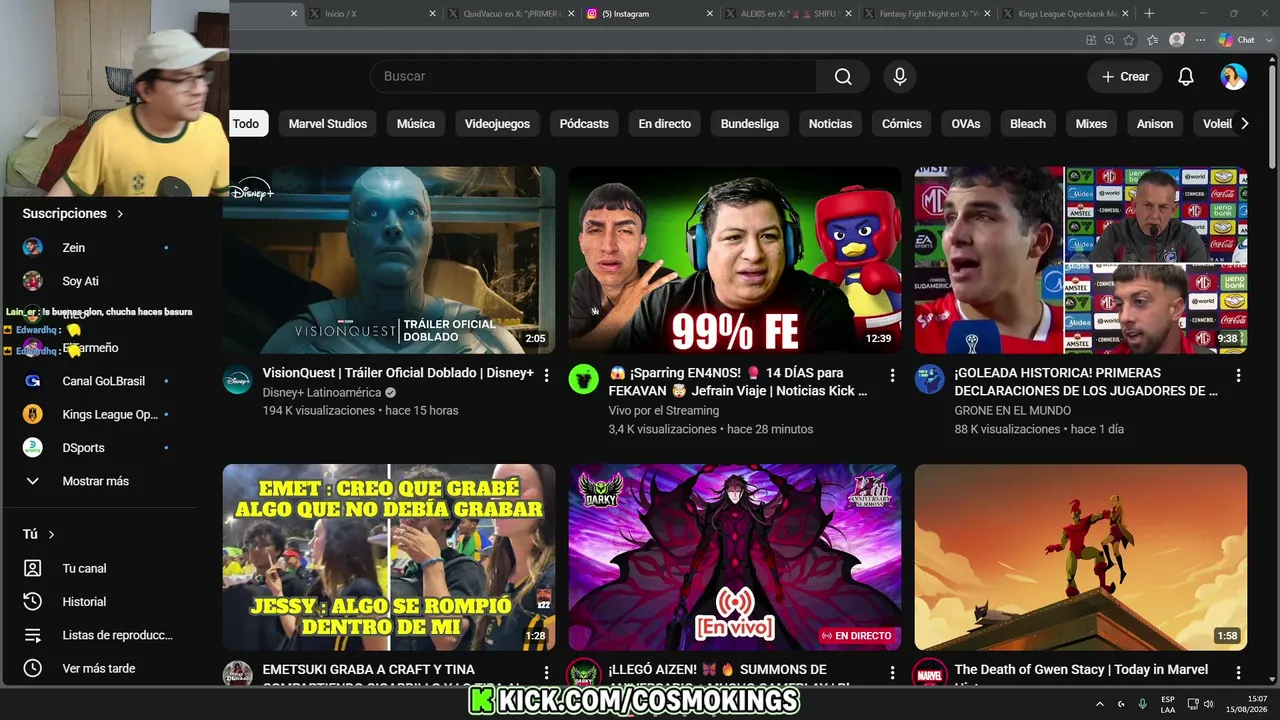Open the Disney+ Latinoamérica channel name link
Screen dimensions: 1280x720
[323, 392]
